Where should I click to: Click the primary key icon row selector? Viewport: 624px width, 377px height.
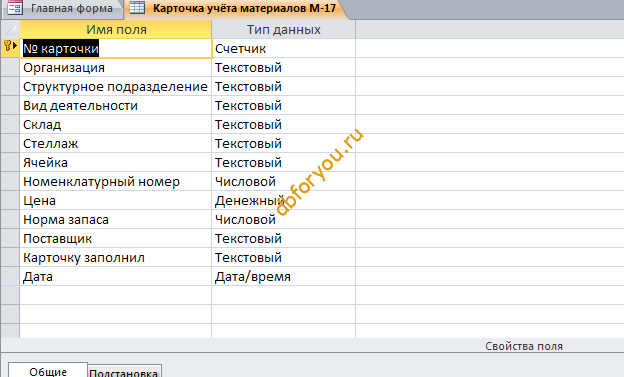[10, 48]
